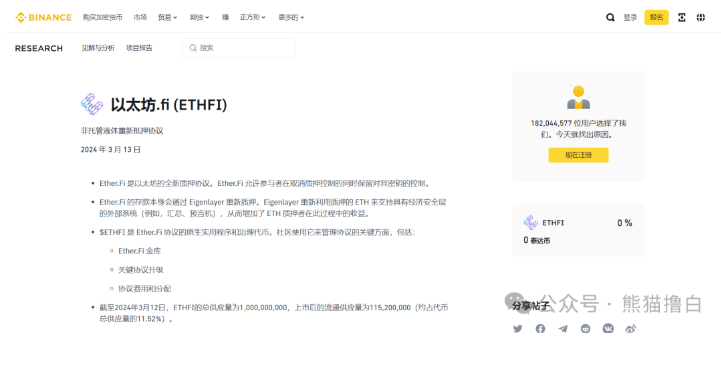Share post on Reddit icon
This screenshot has width=721, height=371.
(585, 329)
